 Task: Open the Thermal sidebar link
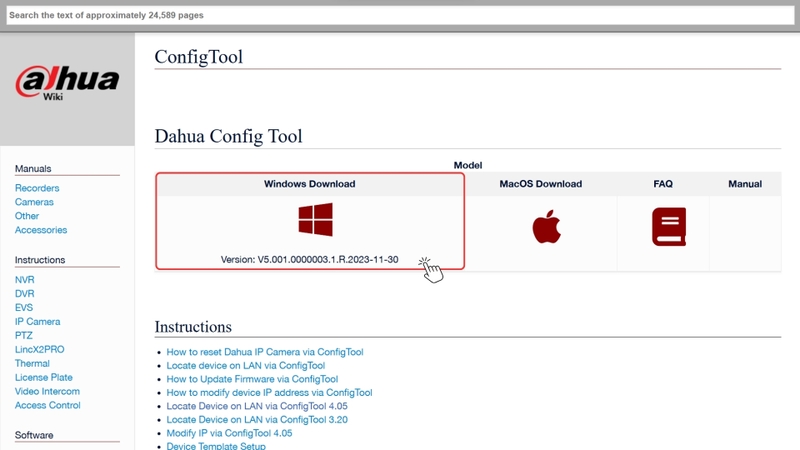pyautogui.click(x=32, y=363)
